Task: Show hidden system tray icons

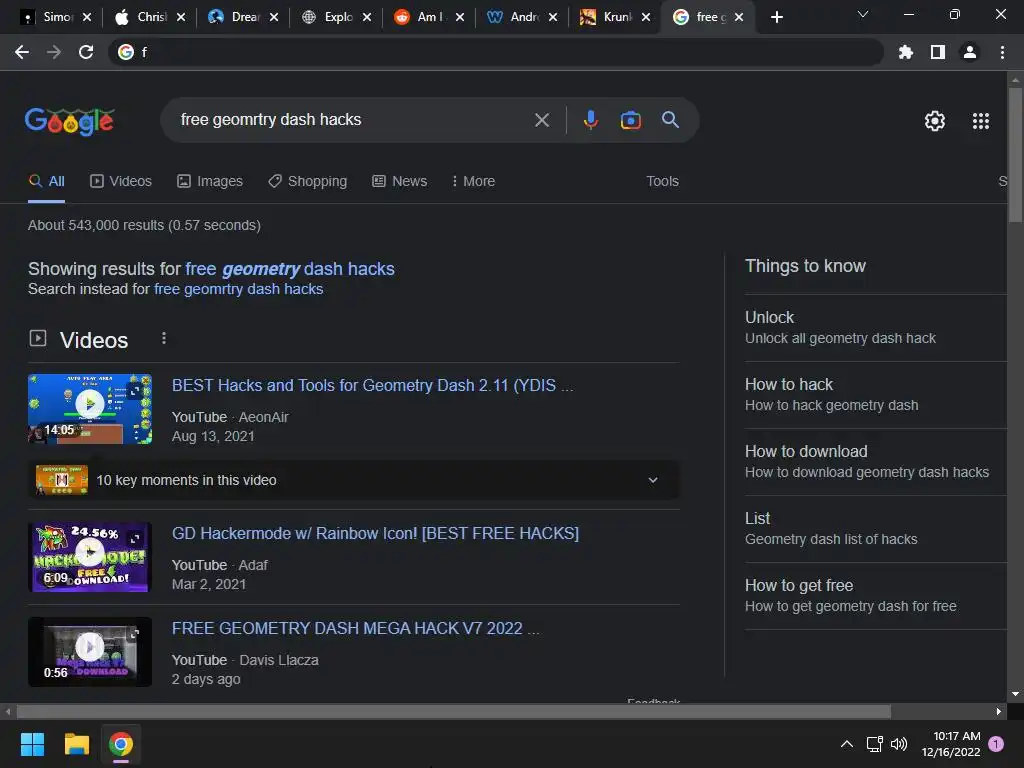Action: 846,744
